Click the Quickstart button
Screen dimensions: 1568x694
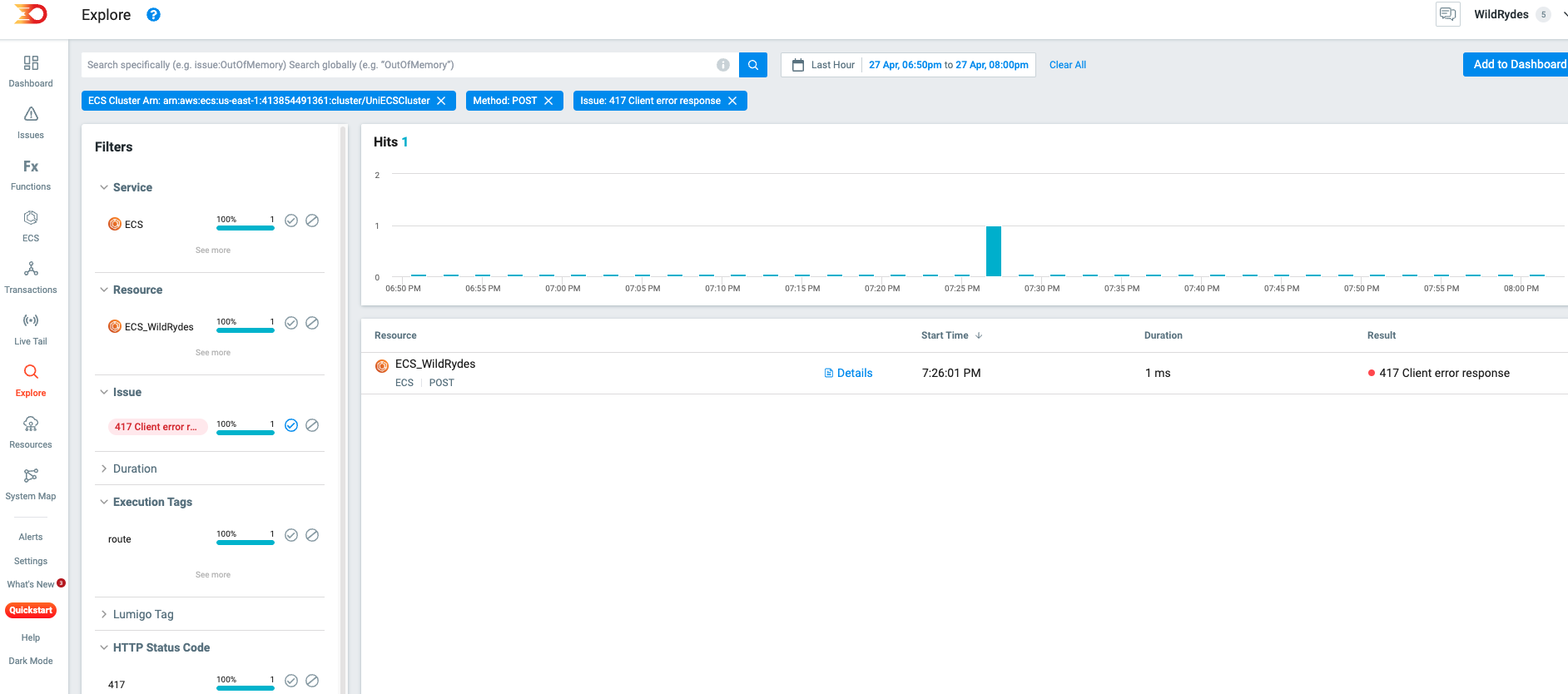[x=31, y=610]
